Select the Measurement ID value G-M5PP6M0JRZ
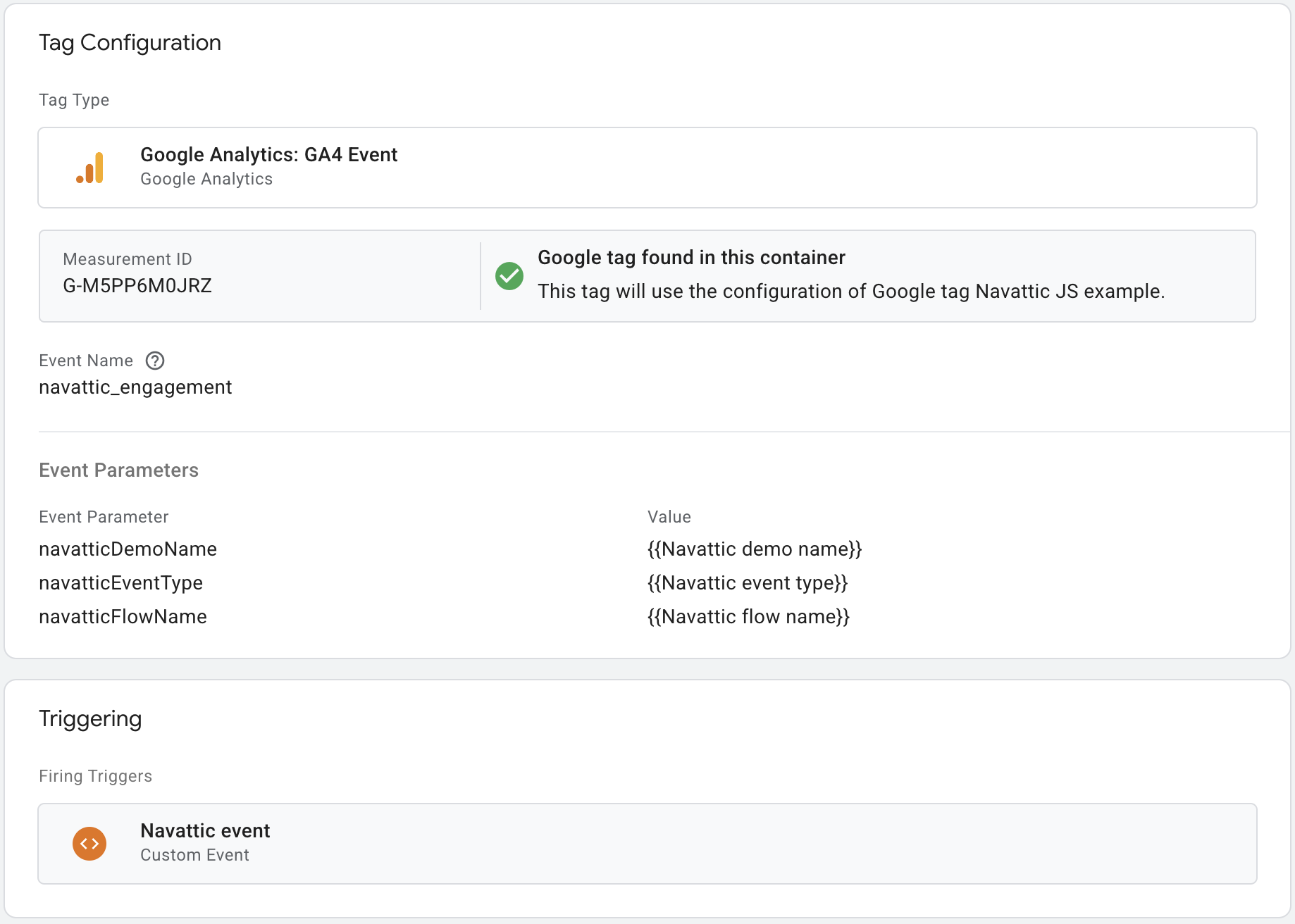Image resolution: width=1295 pixels, height=924 pixels. (137, 285)
